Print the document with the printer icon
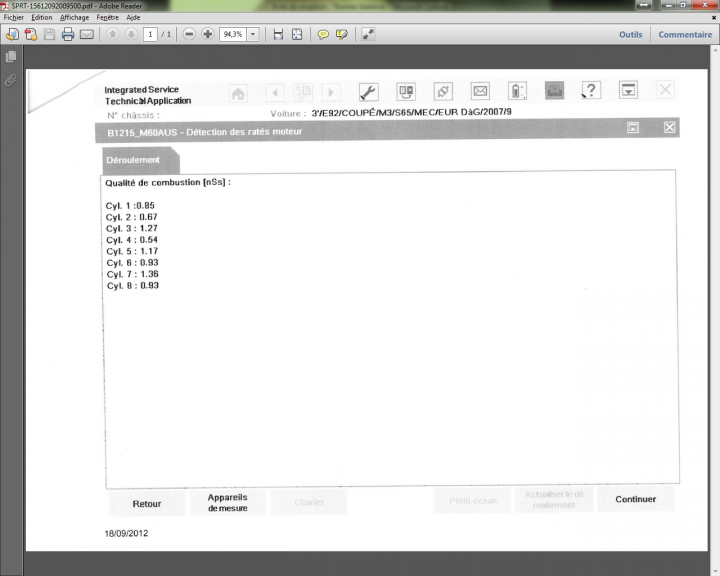 coord(68,34)
